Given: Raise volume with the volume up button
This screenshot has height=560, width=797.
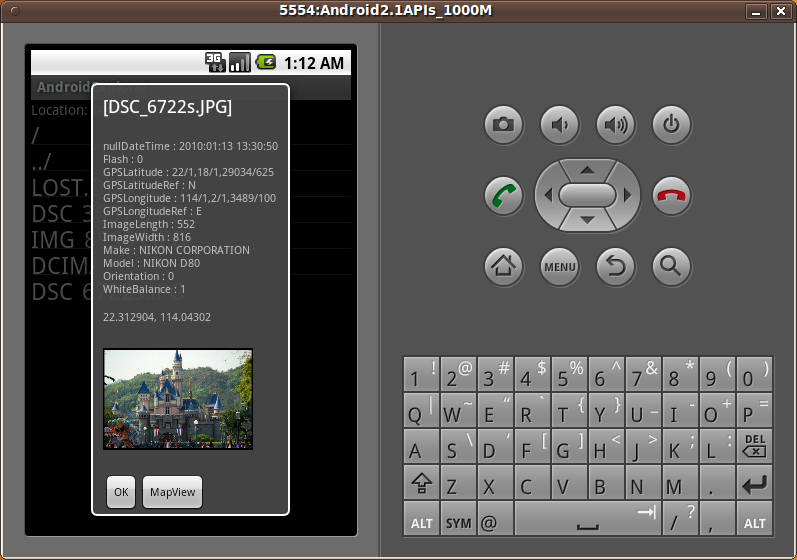Looking at the screenshot, I should click(x=615, y=125).
